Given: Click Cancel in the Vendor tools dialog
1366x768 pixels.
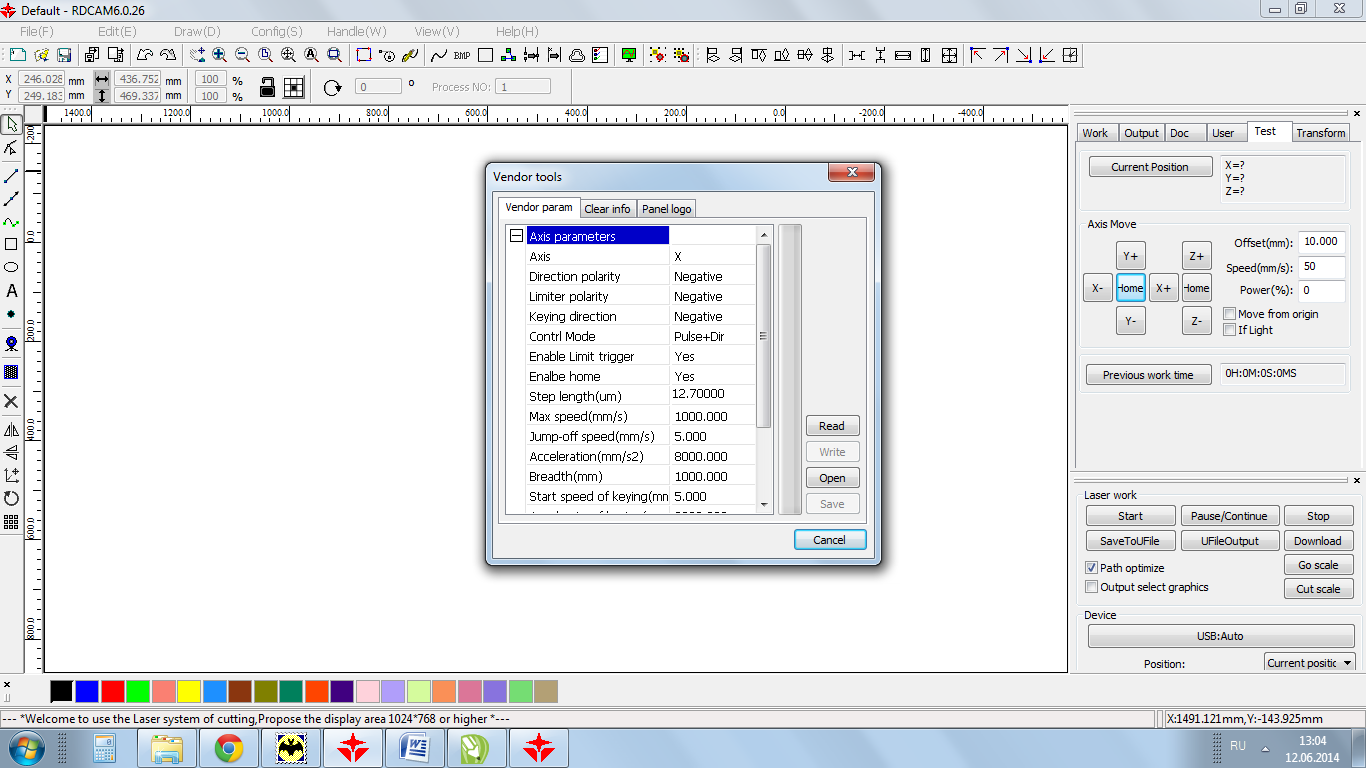Looking at the screenshot, I should point(830,540).
